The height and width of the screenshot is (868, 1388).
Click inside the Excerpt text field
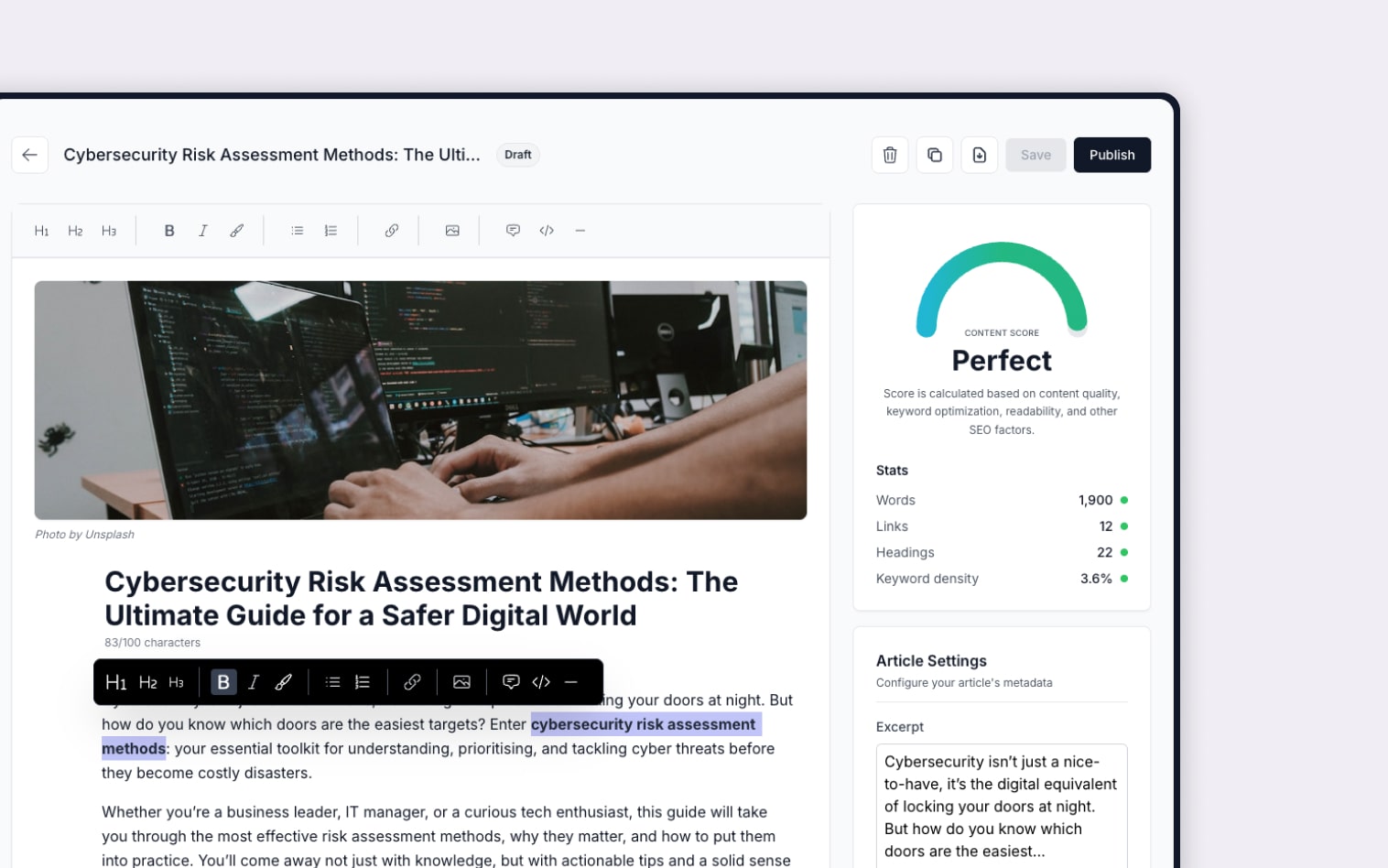tap(1001, 806)
